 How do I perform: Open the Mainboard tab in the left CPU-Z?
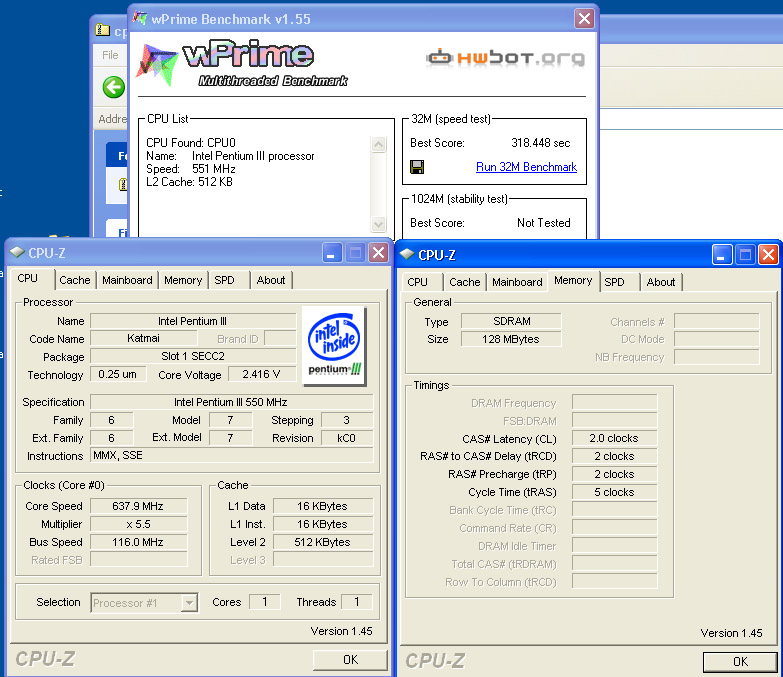click(x=127, y=280)
